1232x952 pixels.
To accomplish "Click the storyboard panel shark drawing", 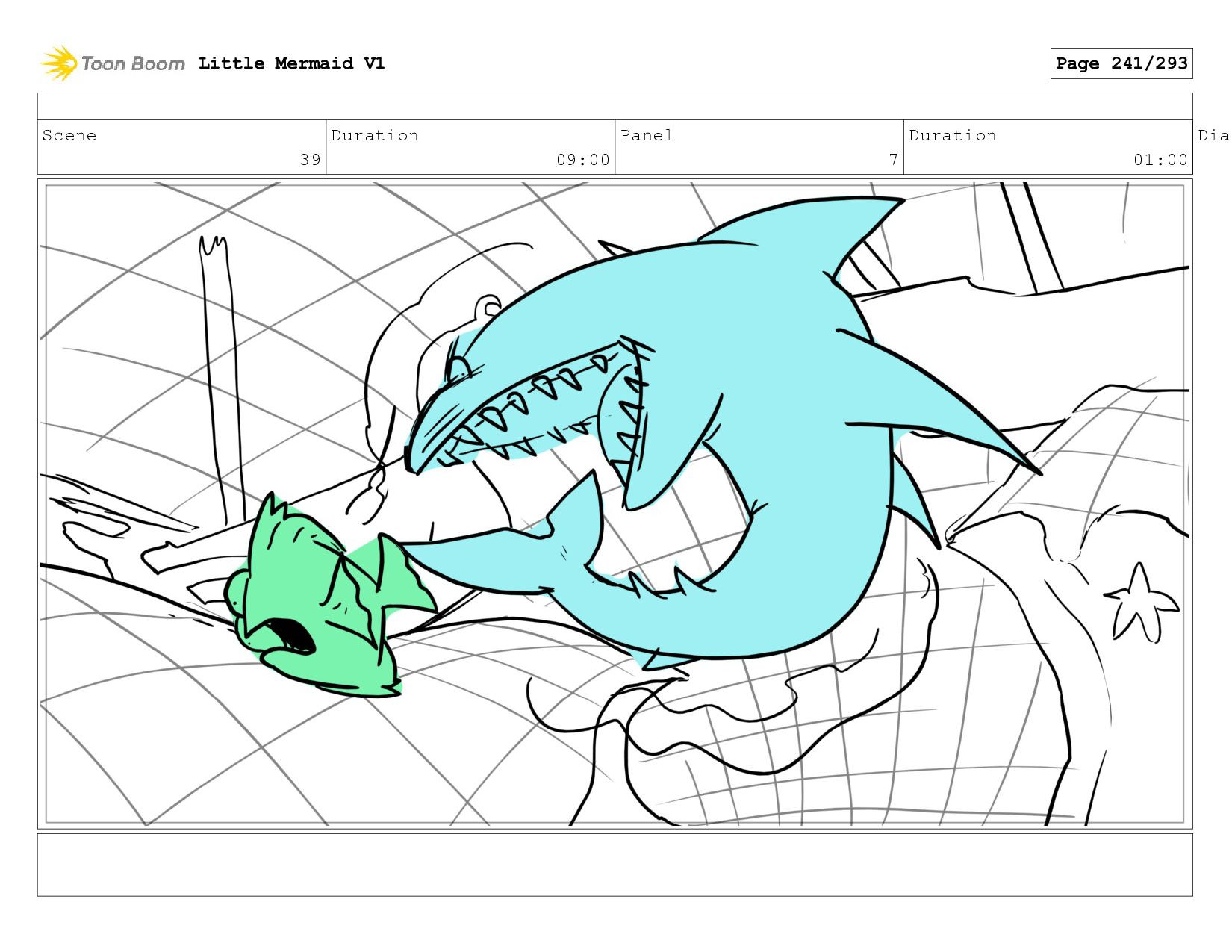I will (724, 433).
